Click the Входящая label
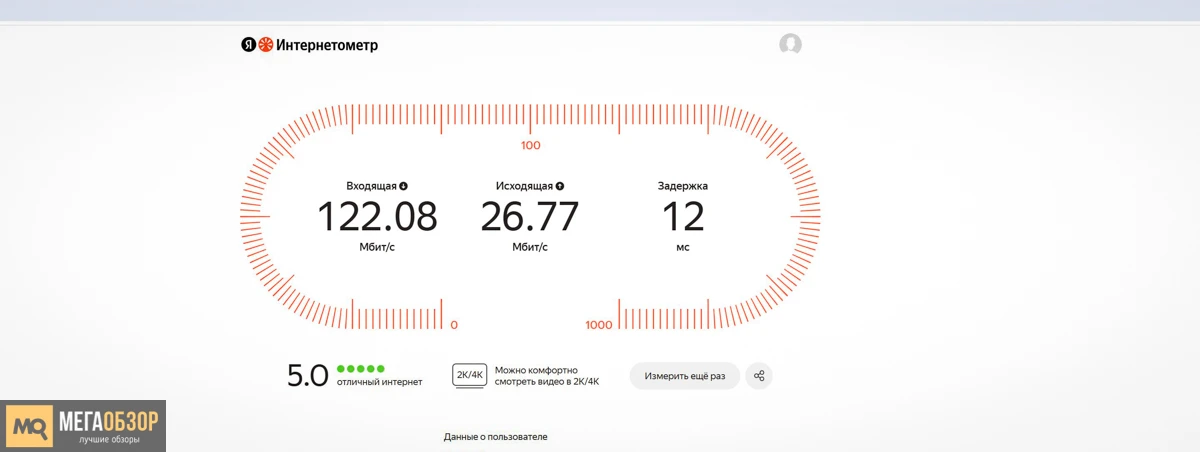 pyautogui.click(x=371, y=186)
